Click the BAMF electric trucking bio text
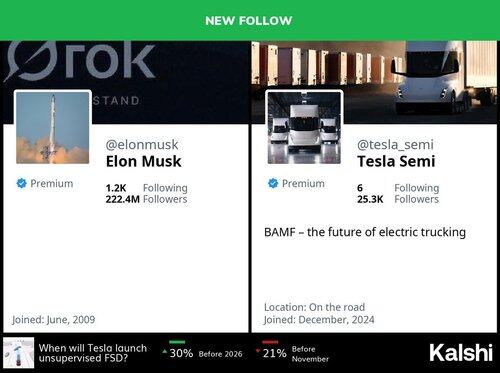Image resolution: width=500 pixels, height=373 pixels. pyautogui.click(x=365, y=232)
